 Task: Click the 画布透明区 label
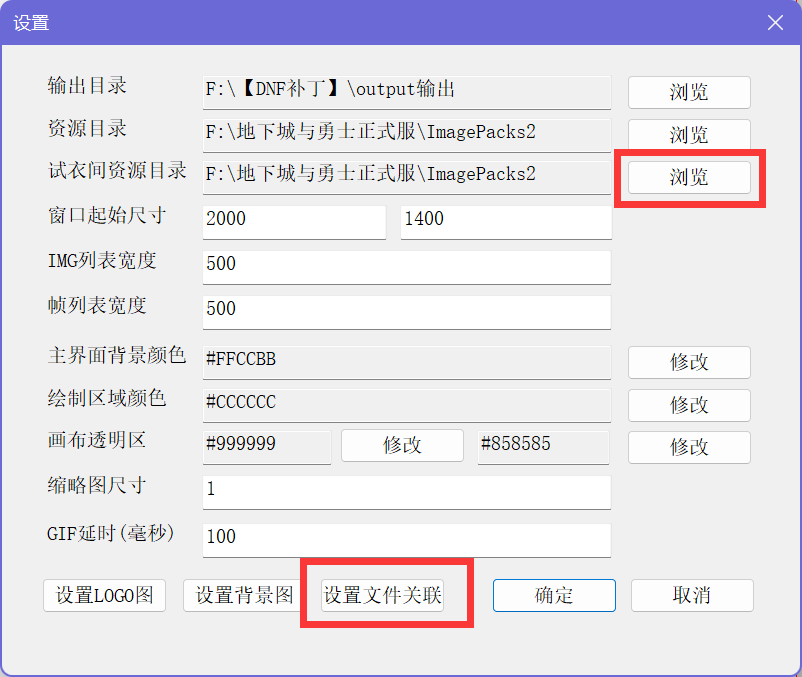(x=97, y=440)
